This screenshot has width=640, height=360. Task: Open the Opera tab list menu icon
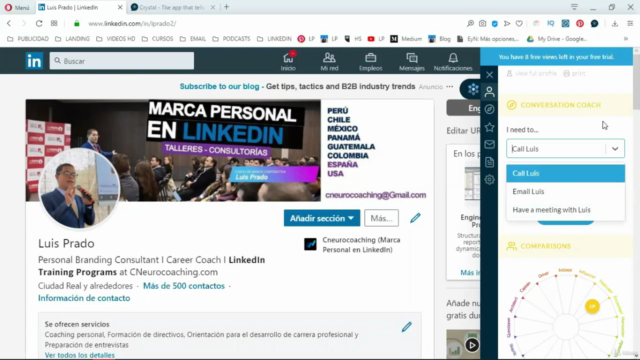tap(574, 7)
